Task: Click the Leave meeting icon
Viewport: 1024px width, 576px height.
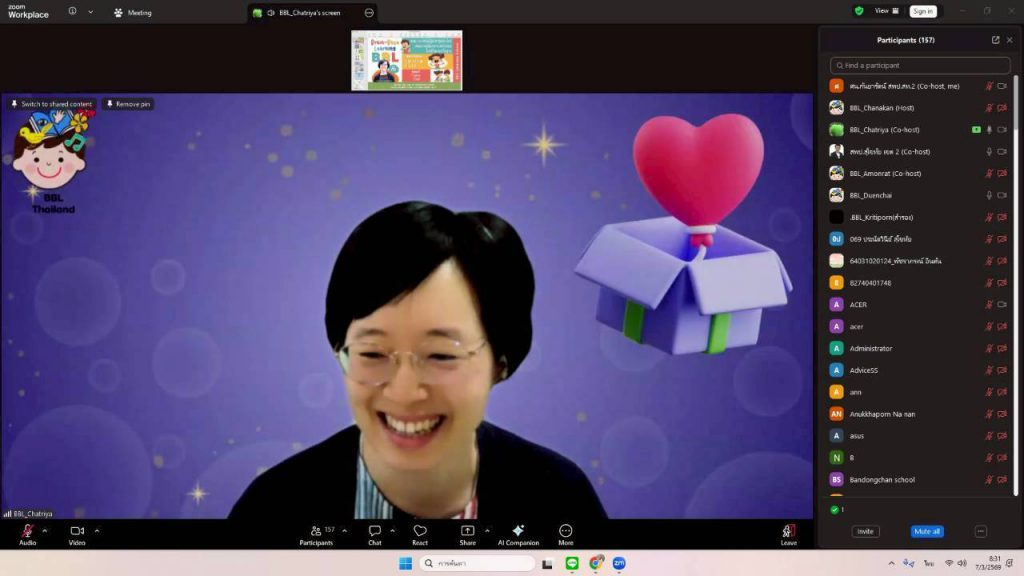Action: (789, 531)
